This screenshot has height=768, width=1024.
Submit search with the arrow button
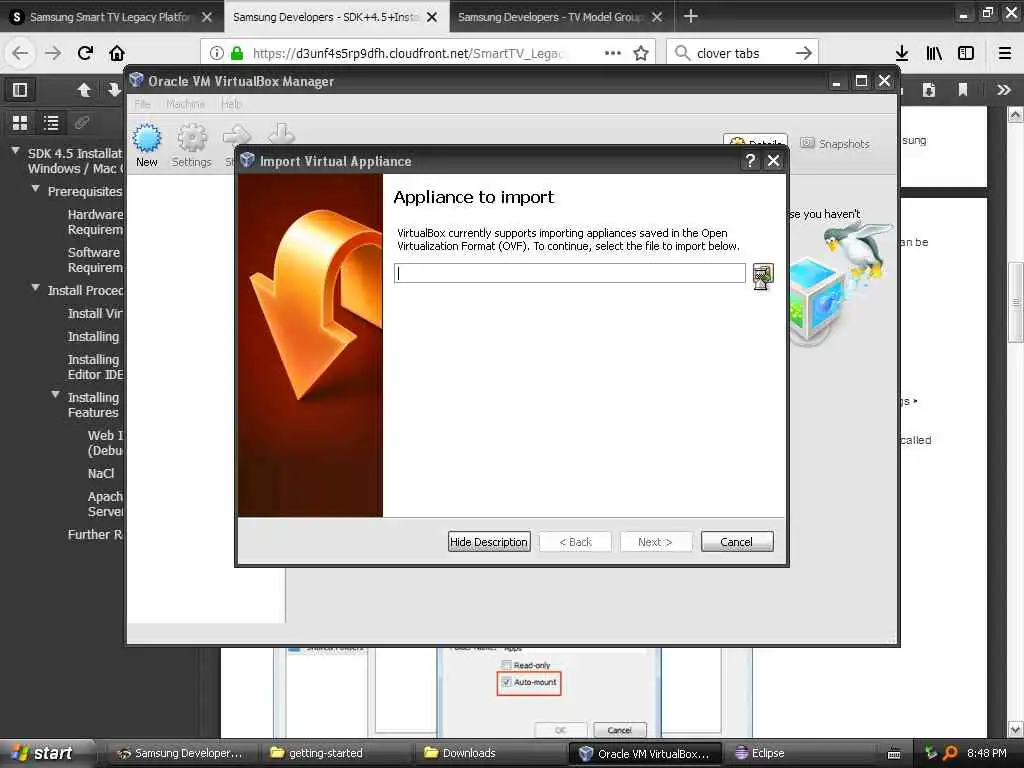[x=804, y=53]
